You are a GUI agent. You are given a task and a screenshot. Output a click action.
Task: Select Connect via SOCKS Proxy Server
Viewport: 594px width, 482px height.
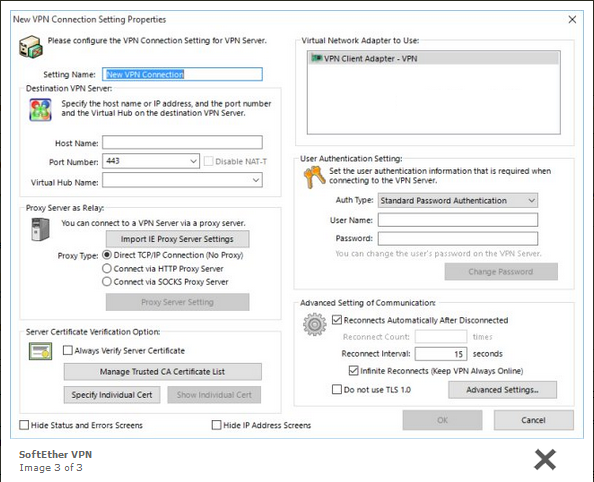pos(107,282)
